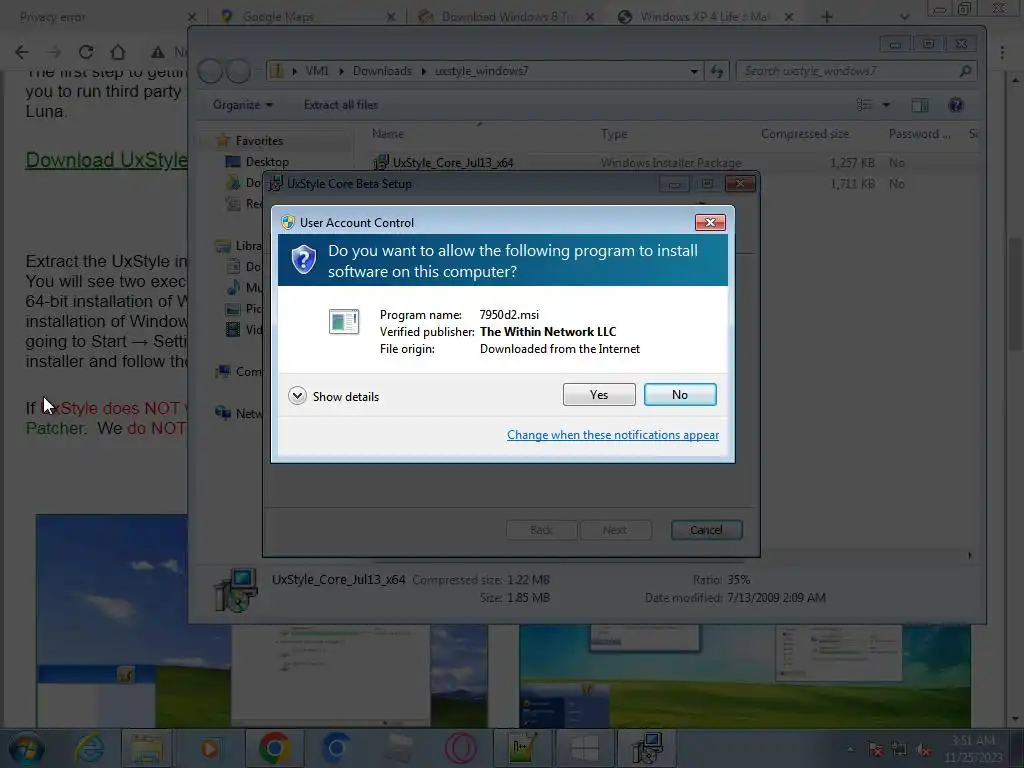Image resolution: width=1024 pixels, height=768 pixels.
Task: Reload the browser page
Action: (86, 52)
